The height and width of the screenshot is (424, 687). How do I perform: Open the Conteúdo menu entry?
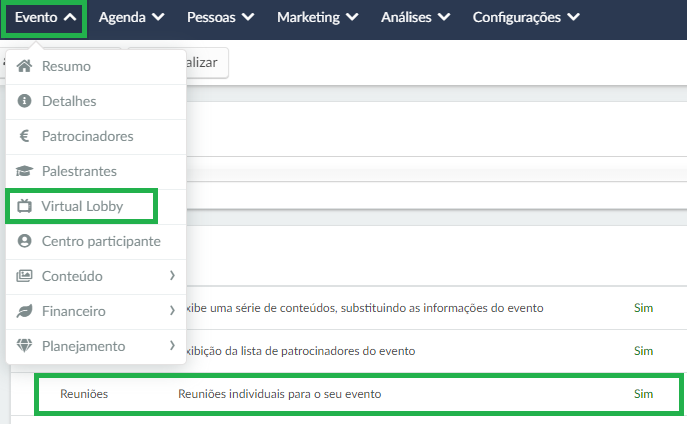[x=96, y=277]
